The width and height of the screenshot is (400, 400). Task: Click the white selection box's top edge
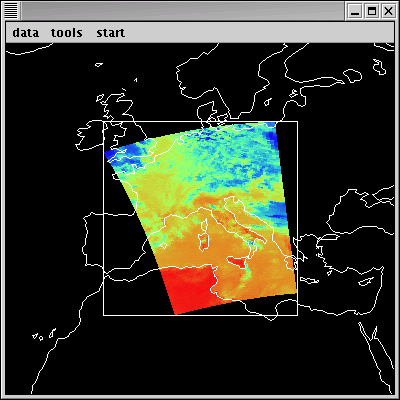200,122
